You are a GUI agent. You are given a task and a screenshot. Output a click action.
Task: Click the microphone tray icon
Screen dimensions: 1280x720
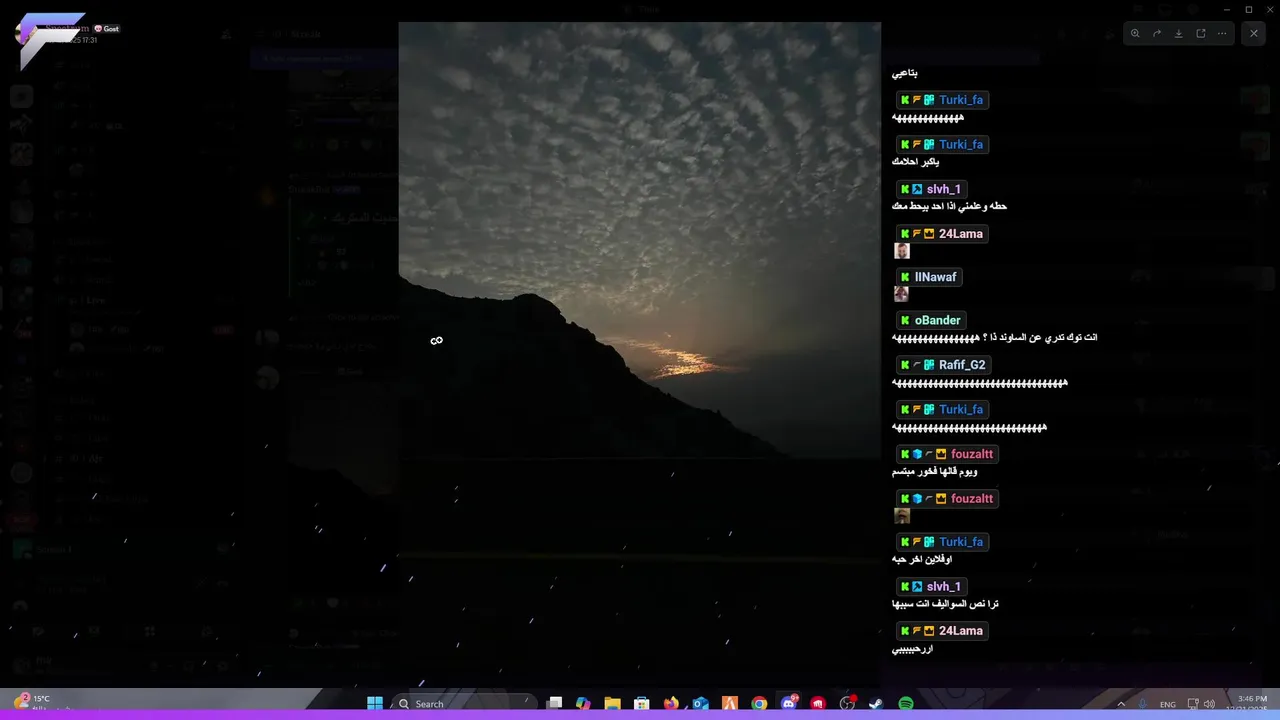1143,704
